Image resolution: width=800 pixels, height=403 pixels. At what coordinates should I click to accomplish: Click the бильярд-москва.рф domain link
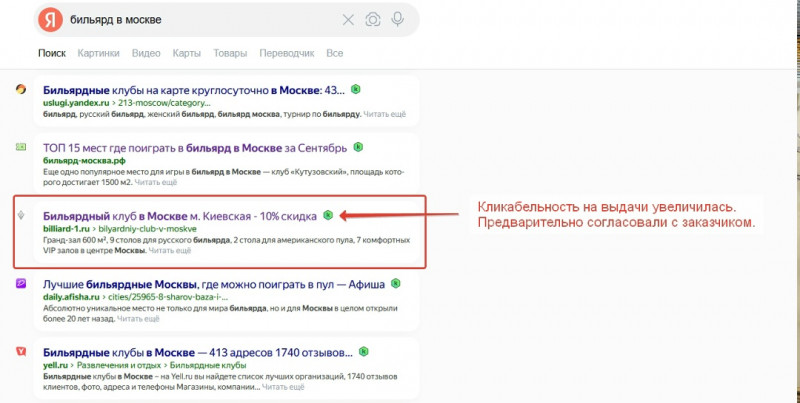click(x=84, y=161)
